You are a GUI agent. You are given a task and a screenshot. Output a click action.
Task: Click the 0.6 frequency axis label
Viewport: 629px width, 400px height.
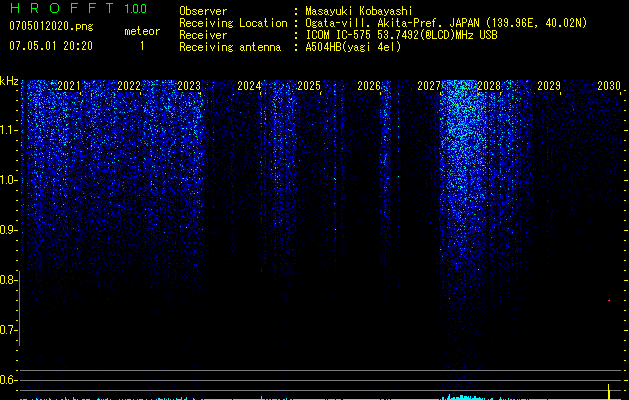[x=7, y=380]
